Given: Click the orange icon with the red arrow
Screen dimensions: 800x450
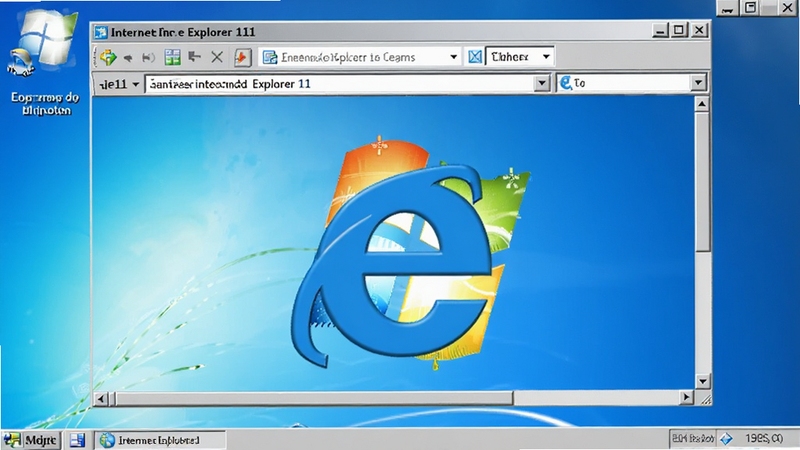Looking at the screenshot, I should coord(243,57).
